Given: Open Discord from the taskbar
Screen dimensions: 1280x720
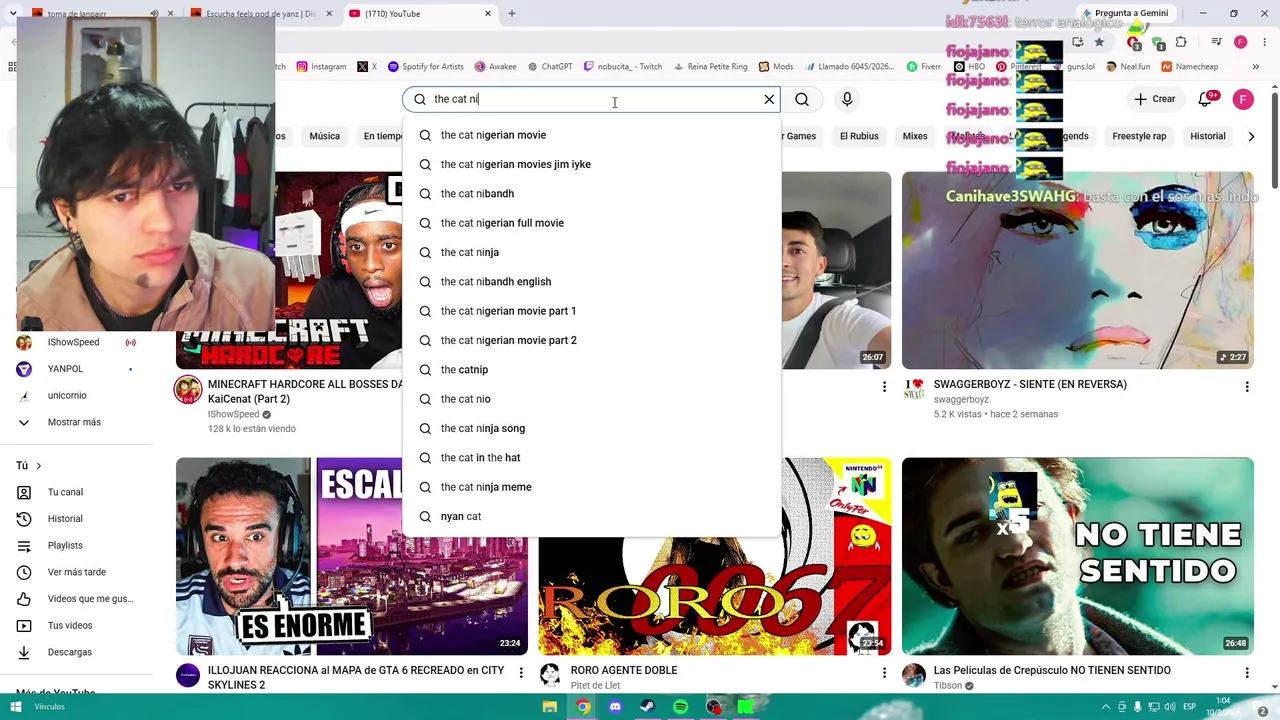Looking at the screenshot, I should coord(615,707).
